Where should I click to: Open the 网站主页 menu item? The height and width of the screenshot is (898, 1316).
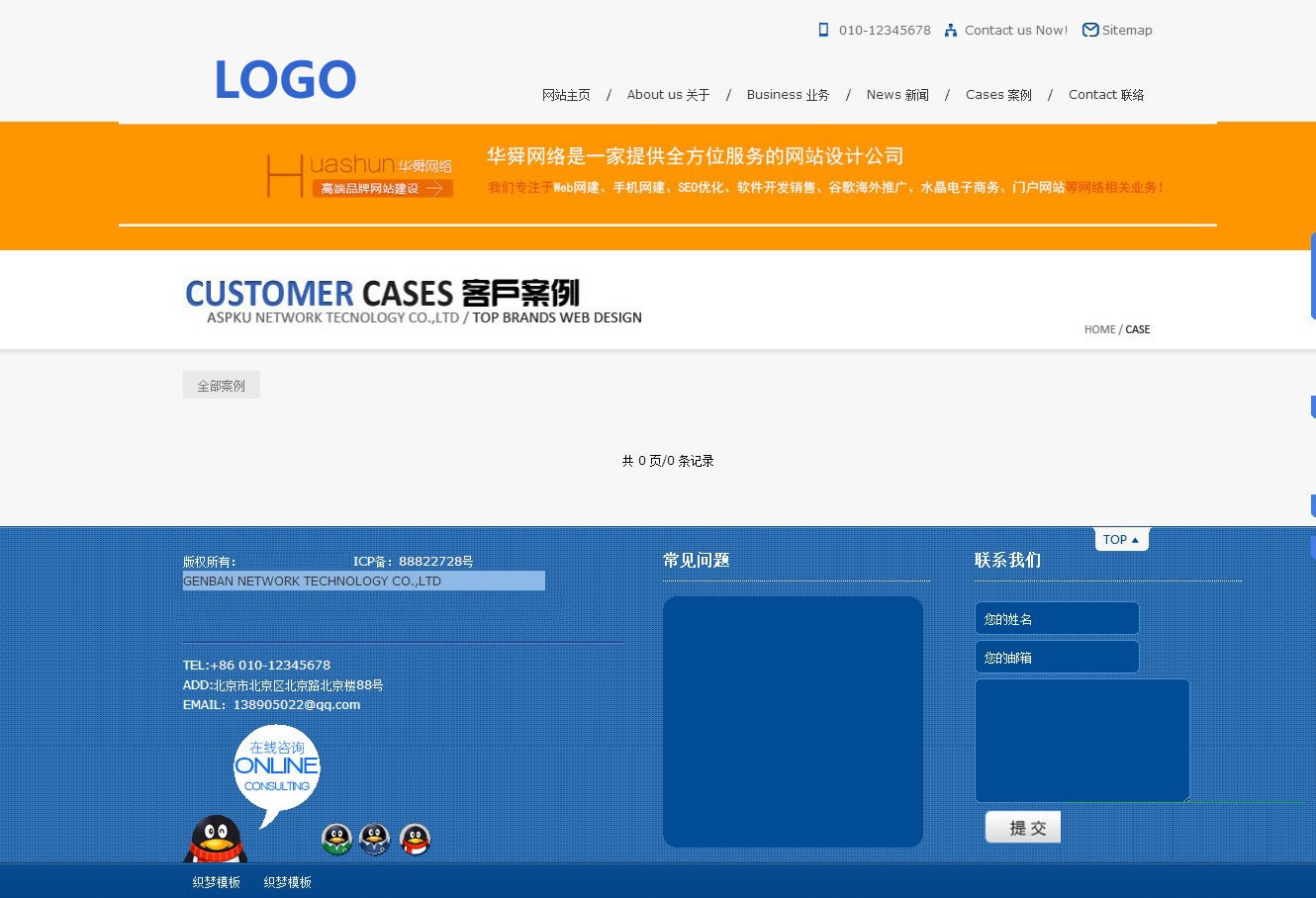(x=566, y=95)
